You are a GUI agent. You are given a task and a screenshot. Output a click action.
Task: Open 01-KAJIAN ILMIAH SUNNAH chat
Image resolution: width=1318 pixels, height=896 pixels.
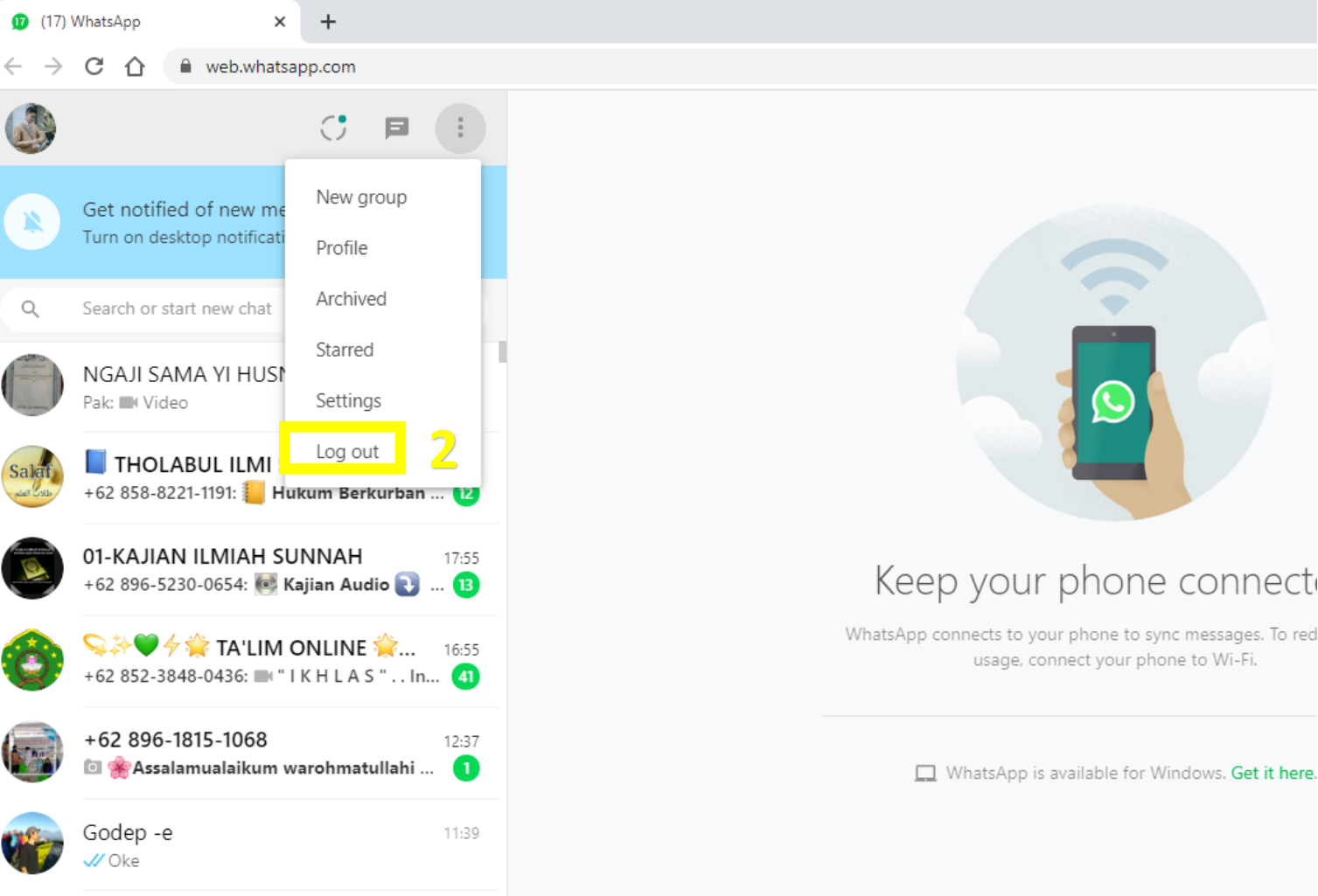(x=249, y=570)
